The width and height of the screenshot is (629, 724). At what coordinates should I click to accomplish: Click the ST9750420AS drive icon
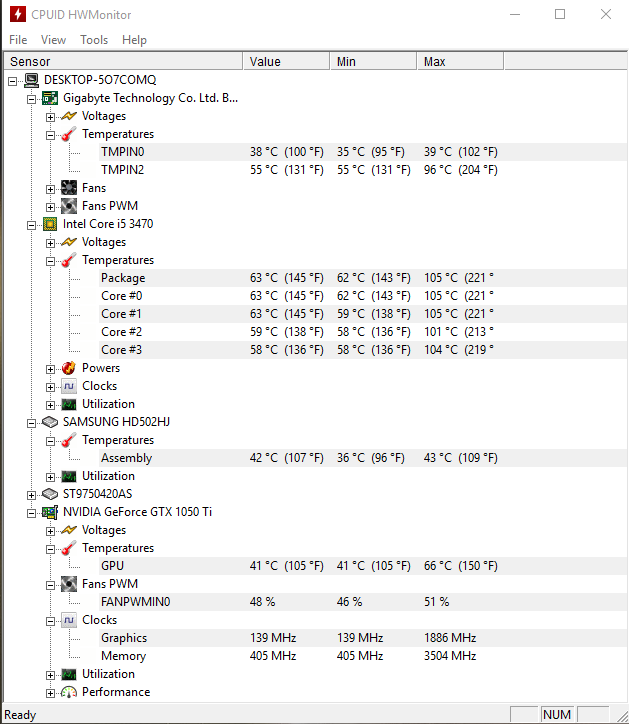pos(50,494)
